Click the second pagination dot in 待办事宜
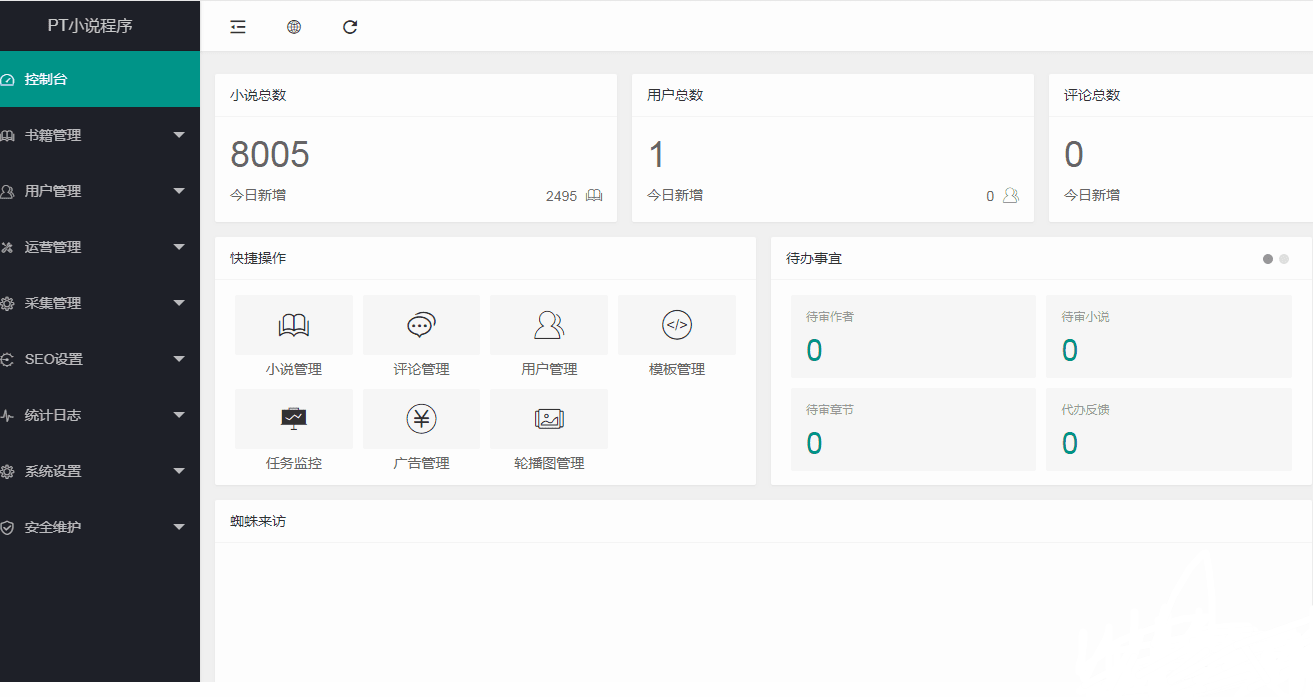 click(1283, 259)
